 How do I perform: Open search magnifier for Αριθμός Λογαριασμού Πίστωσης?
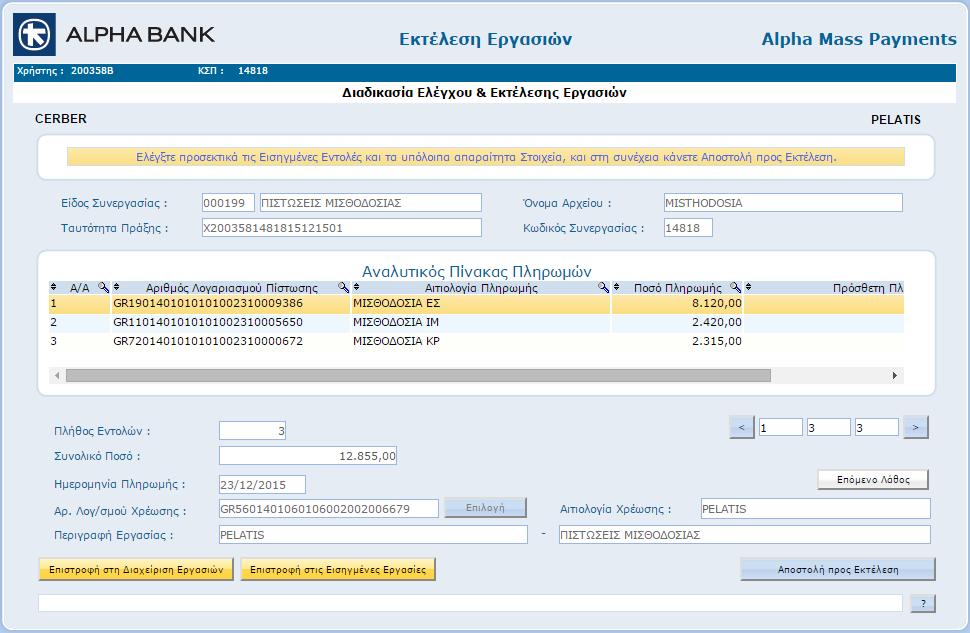point(343,287)
